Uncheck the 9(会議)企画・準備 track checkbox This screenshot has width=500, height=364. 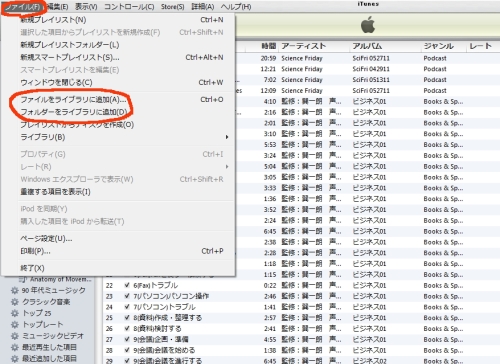coord(127,339)
